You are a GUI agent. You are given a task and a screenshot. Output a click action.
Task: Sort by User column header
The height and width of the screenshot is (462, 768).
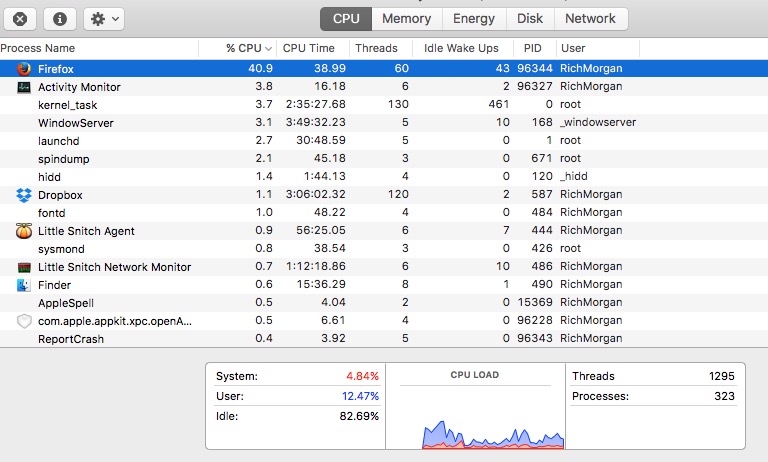pos(598,48)
